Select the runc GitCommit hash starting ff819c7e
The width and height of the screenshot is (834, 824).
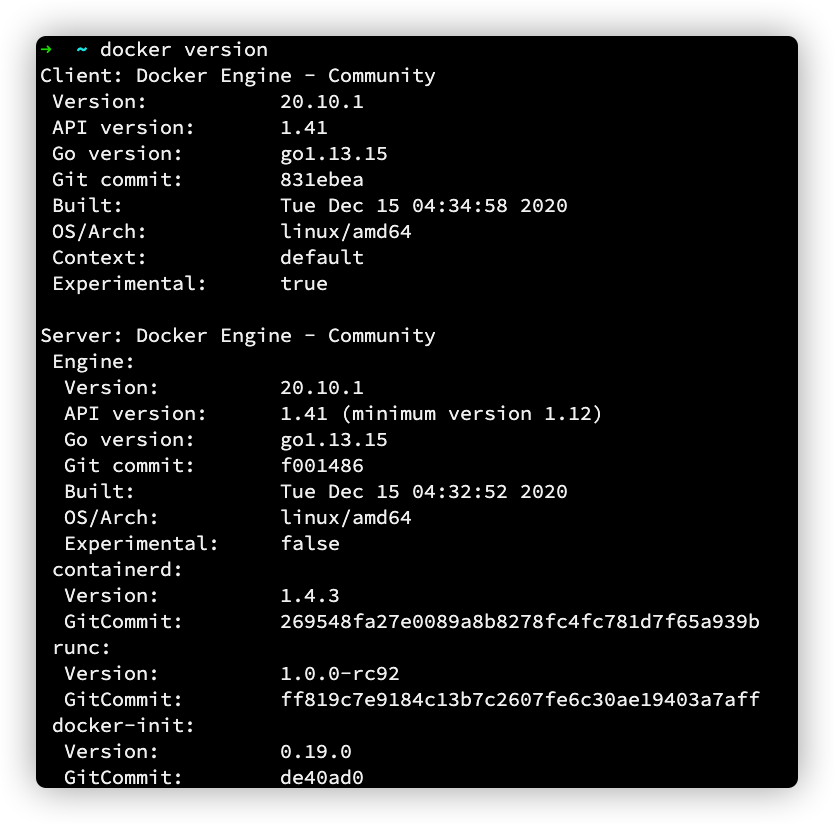click(520, 699)
